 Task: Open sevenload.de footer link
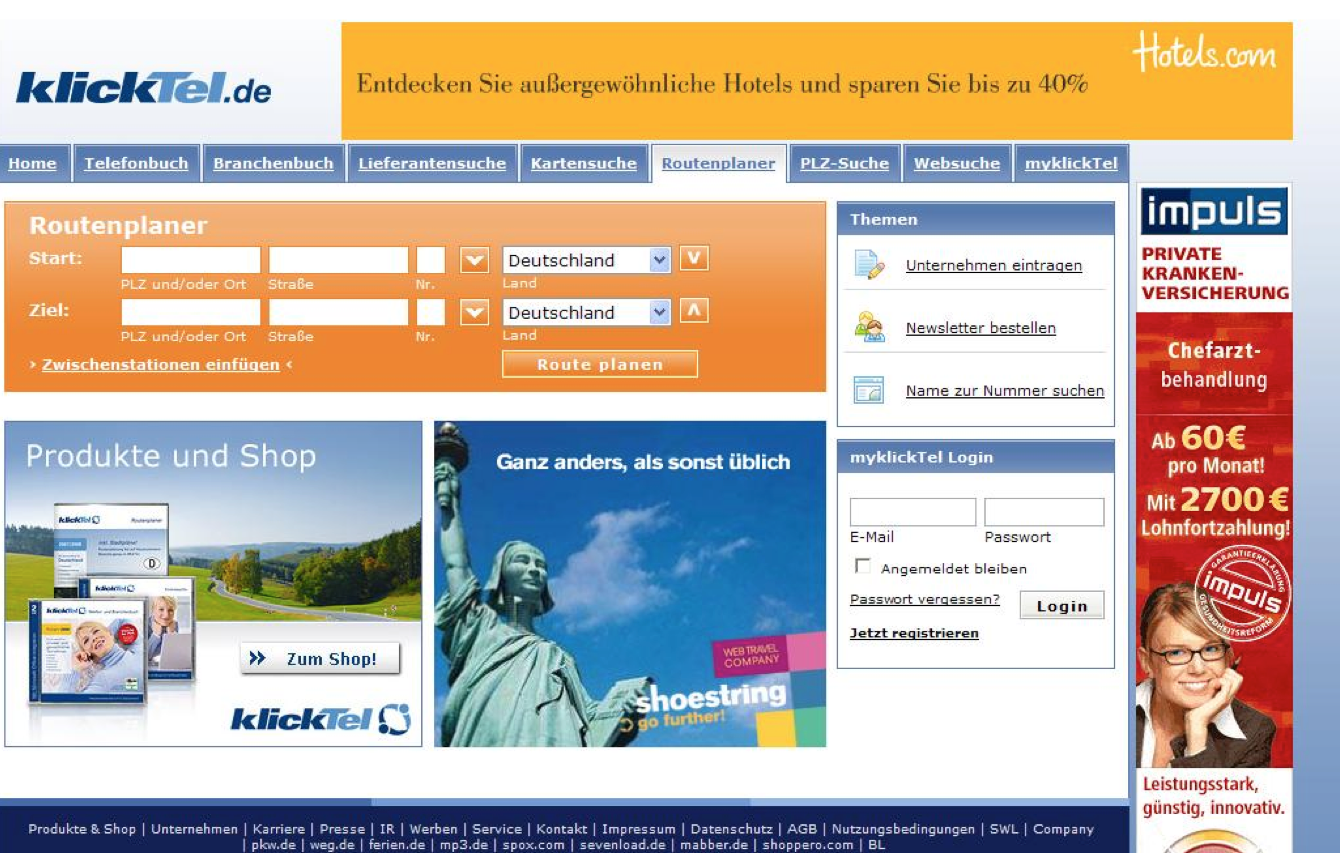pyautogui.click(x=624, y=845)
